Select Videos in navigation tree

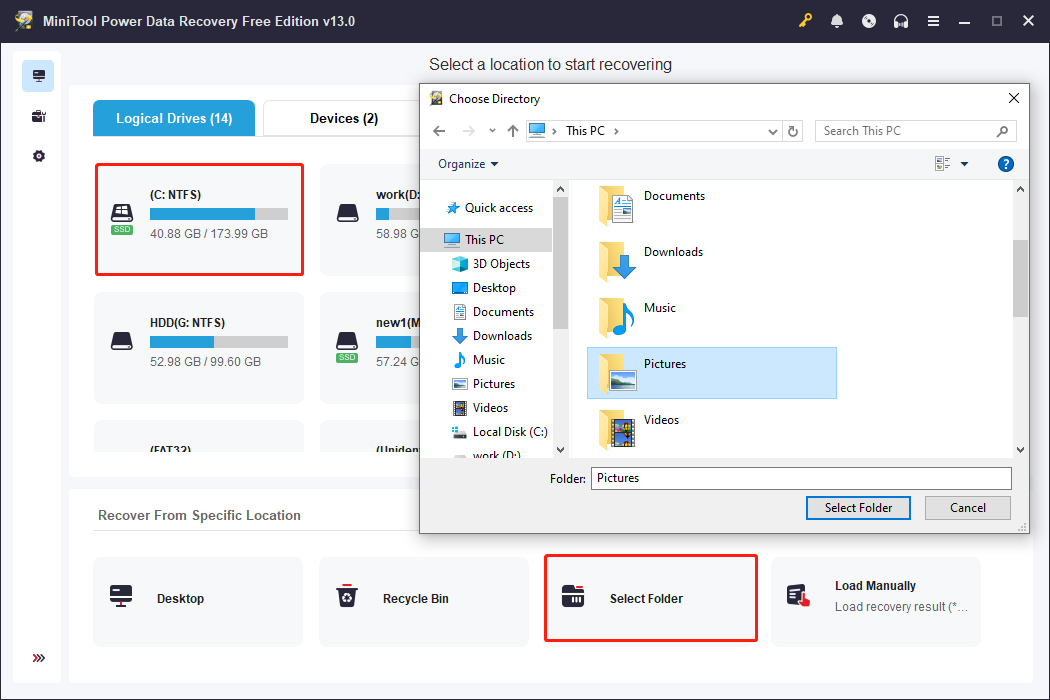(481, 409)
